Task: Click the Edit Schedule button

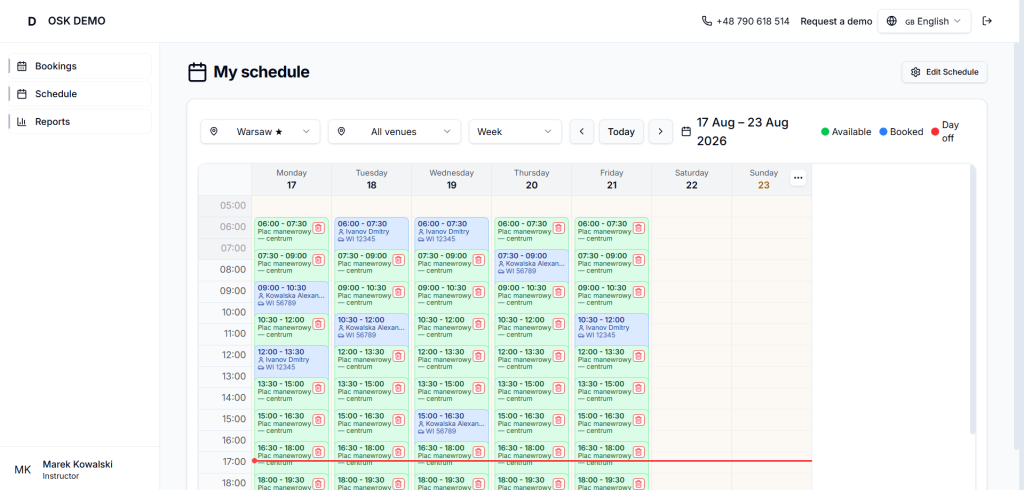Action: pyautogui.click(x=944, y=72)
